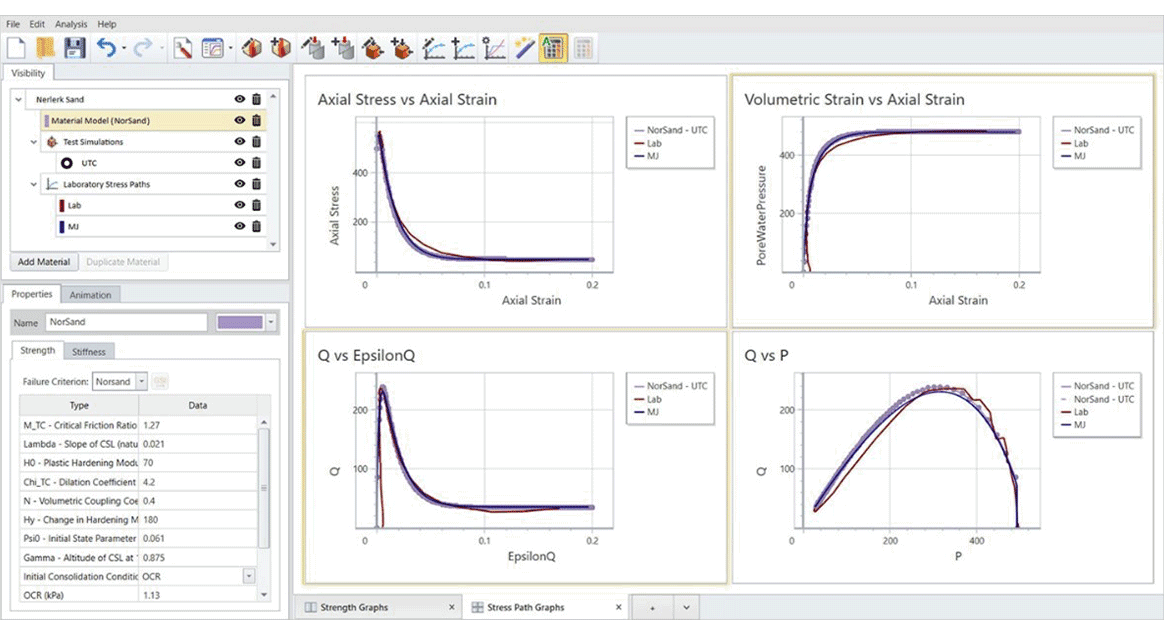Click the Name input field
1164x636 pixels.
[x=126, y=322]
